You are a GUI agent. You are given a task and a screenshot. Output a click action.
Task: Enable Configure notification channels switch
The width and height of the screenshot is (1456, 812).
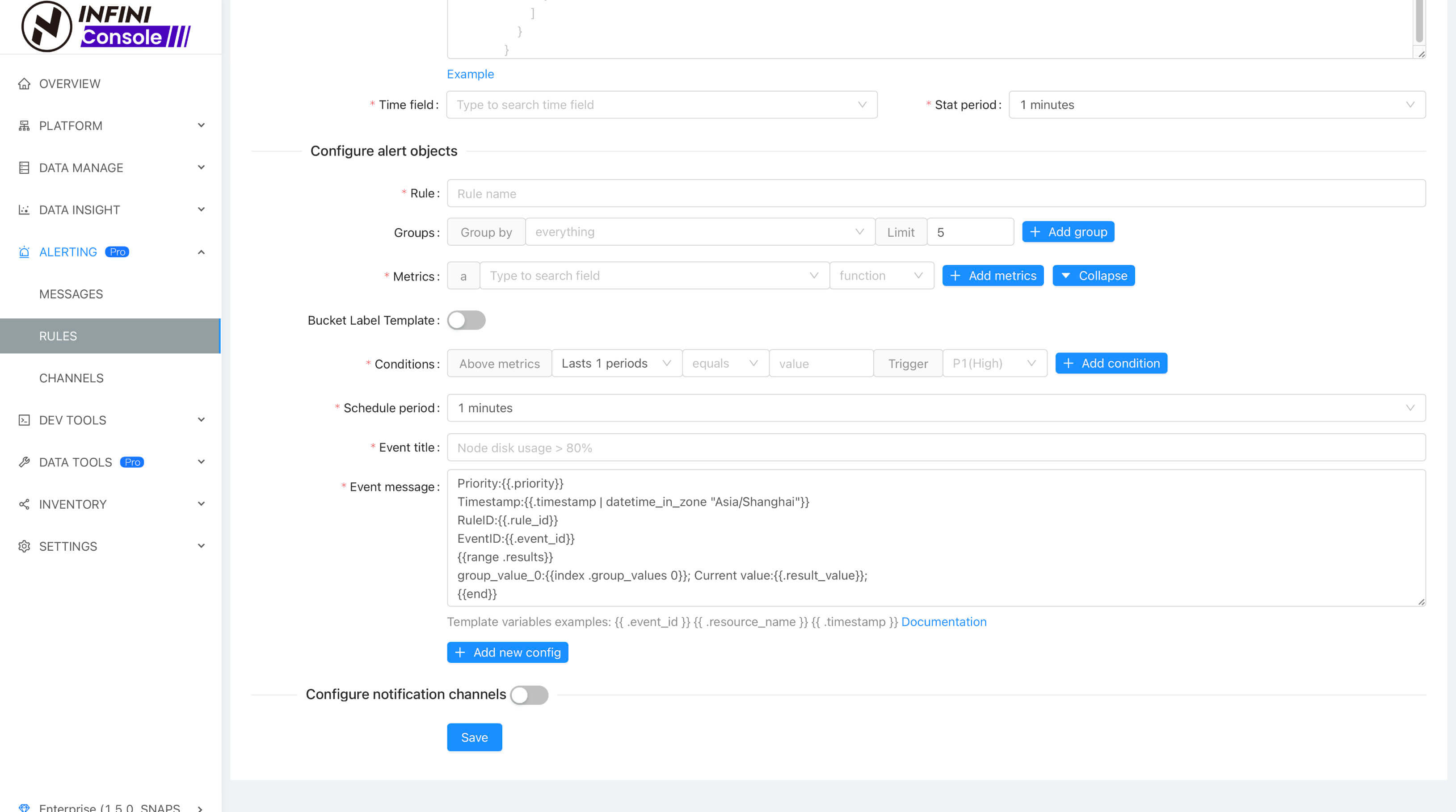tap(529, 695)
